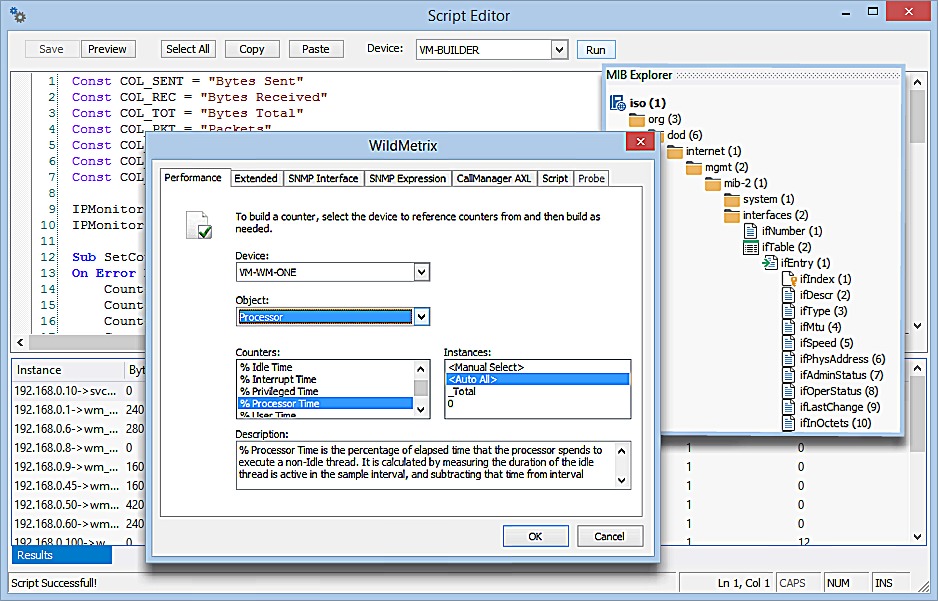Select the % Interrupt Time counter
Image resolution: width=938 pixels, height=601 pixels.
(325, 379)
